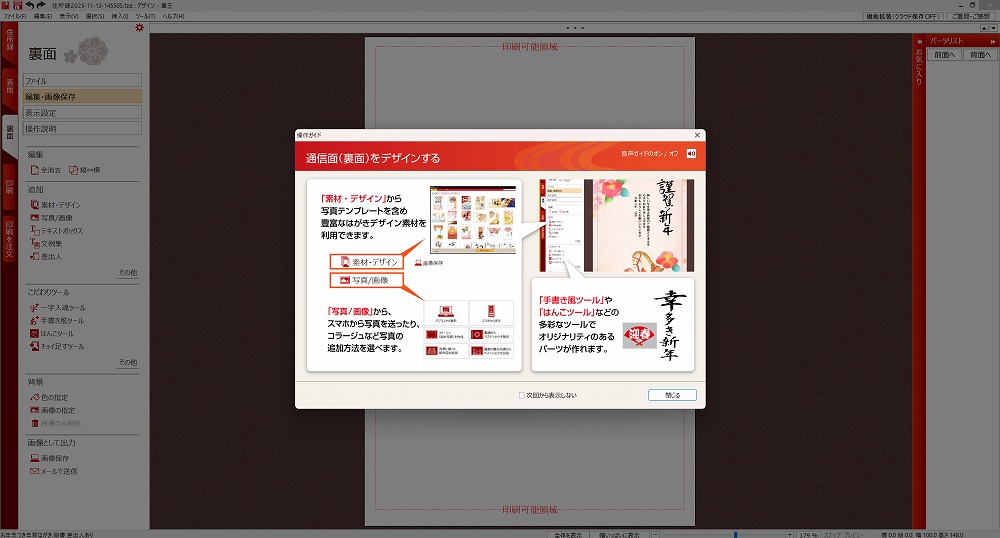Expand the 表示設定 section
1000x538 pixels.
(x=83, y=113)
